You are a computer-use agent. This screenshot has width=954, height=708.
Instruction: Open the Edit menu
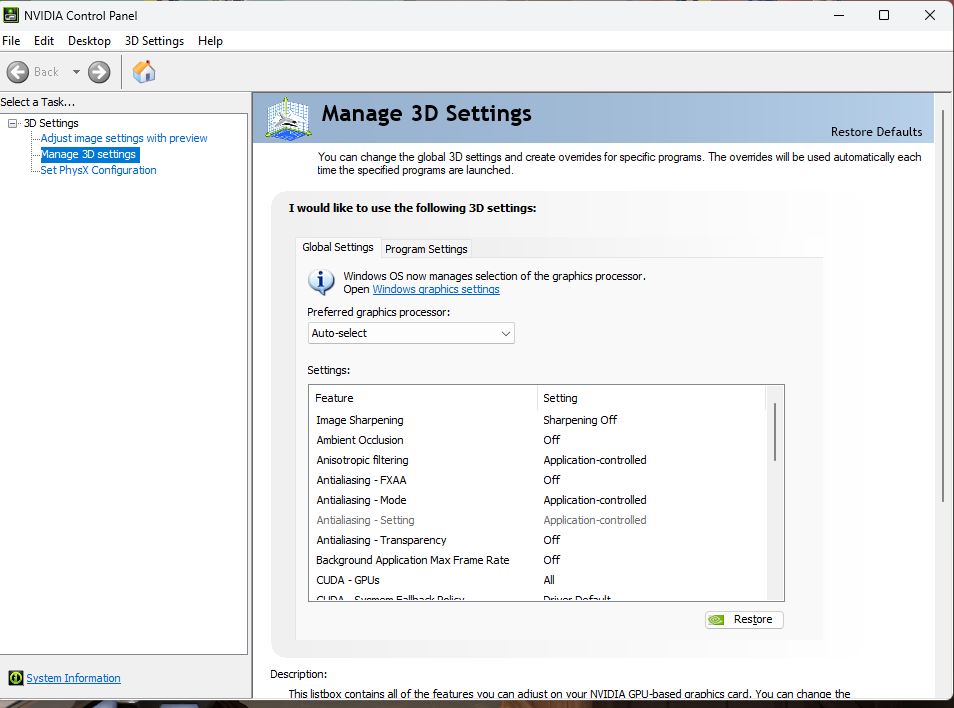click(44, 41)
